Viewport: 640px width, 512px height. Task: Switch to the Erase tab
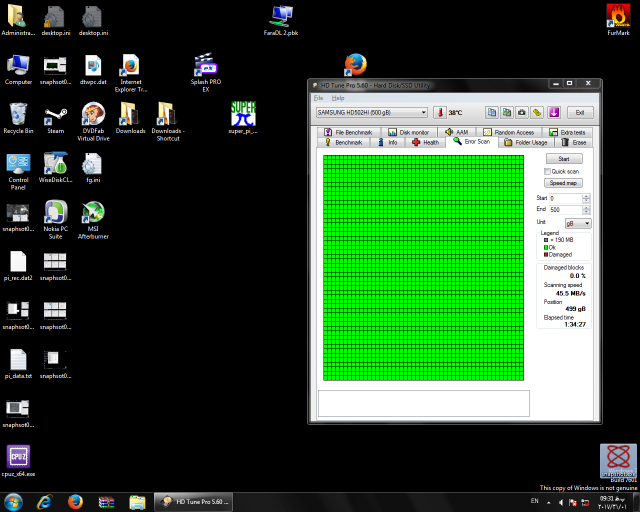[x=573, y=142]
